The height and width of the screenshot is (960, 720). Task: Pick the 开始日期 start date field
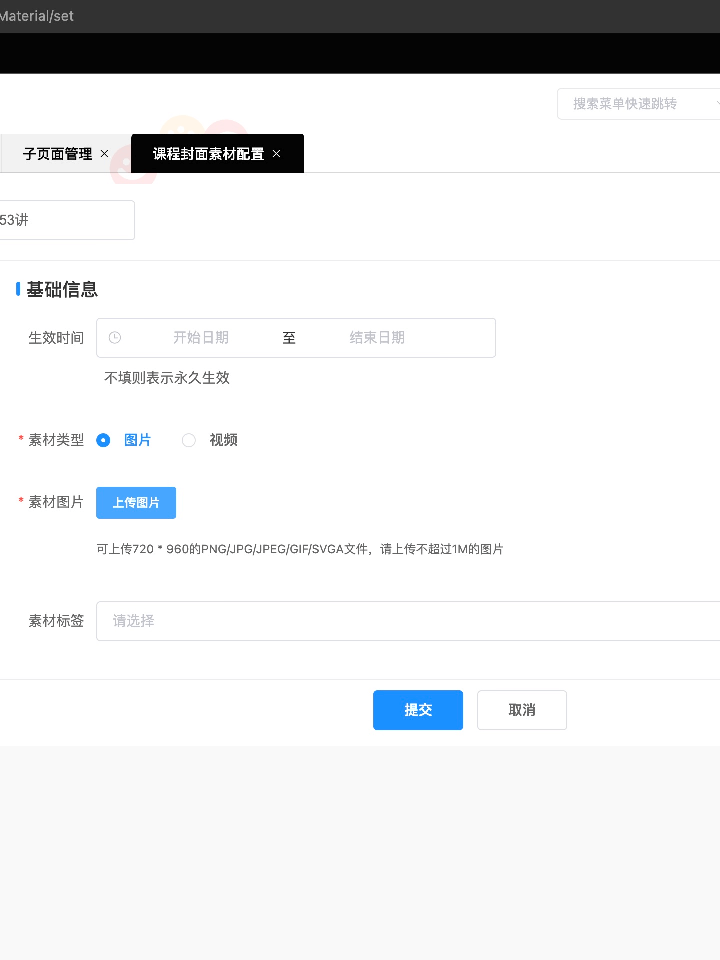pyautogui.click(x=201, y=338)
